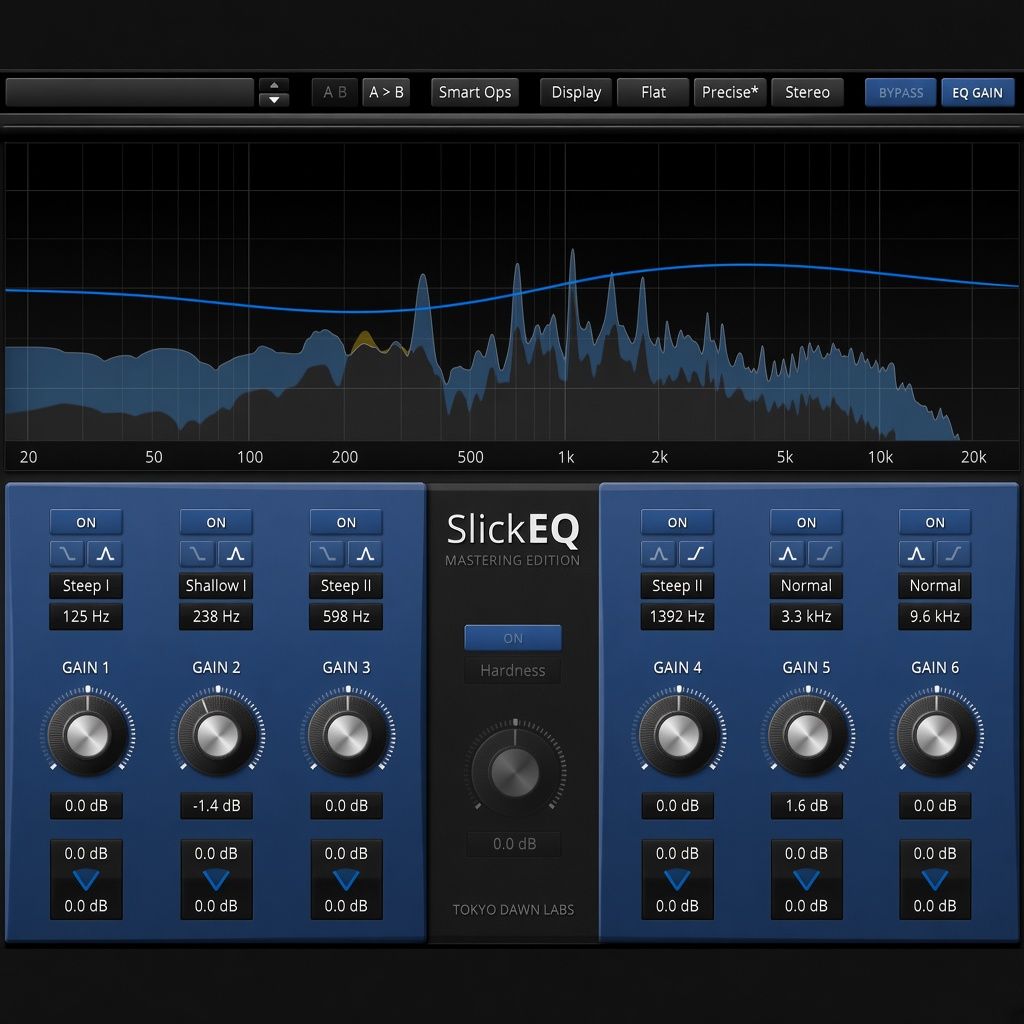Screen dimensions: 1024x1024
Task: Toggle band 3 ON switch
Action: pyautogui.click(x=346, y=522)
